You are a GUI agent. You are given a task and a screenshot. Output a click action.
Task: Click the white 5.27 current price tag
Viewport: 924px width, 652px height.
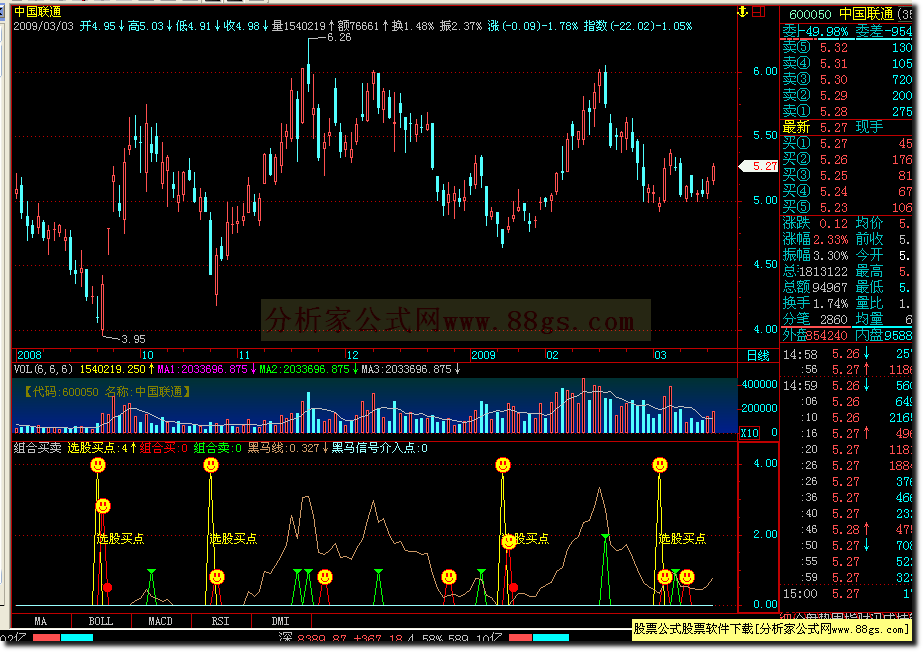[x=759, y=166]
